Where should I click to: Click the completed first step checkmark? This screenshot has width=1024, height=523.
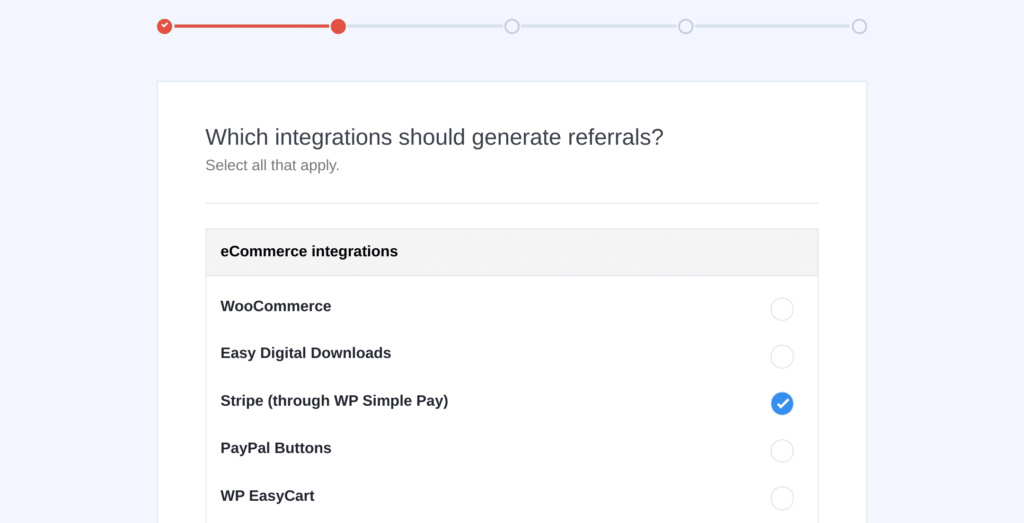[x=165, y=26]
